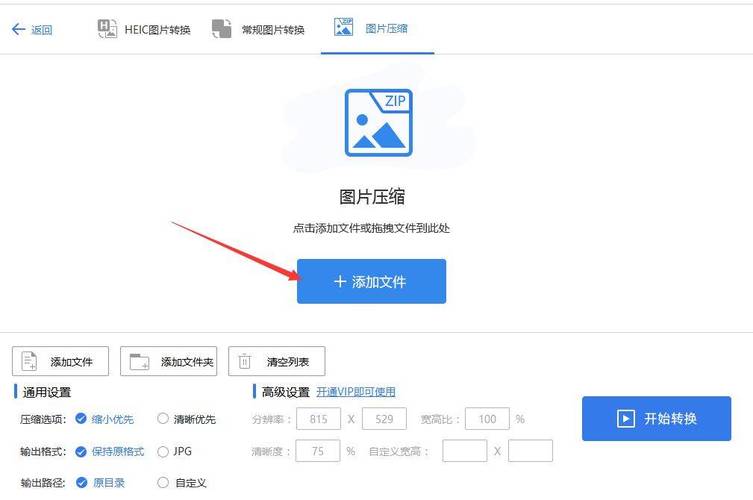Open the 开通VIP即可使用 link
This screenshot has width=753, height=500.
(356, 392)
